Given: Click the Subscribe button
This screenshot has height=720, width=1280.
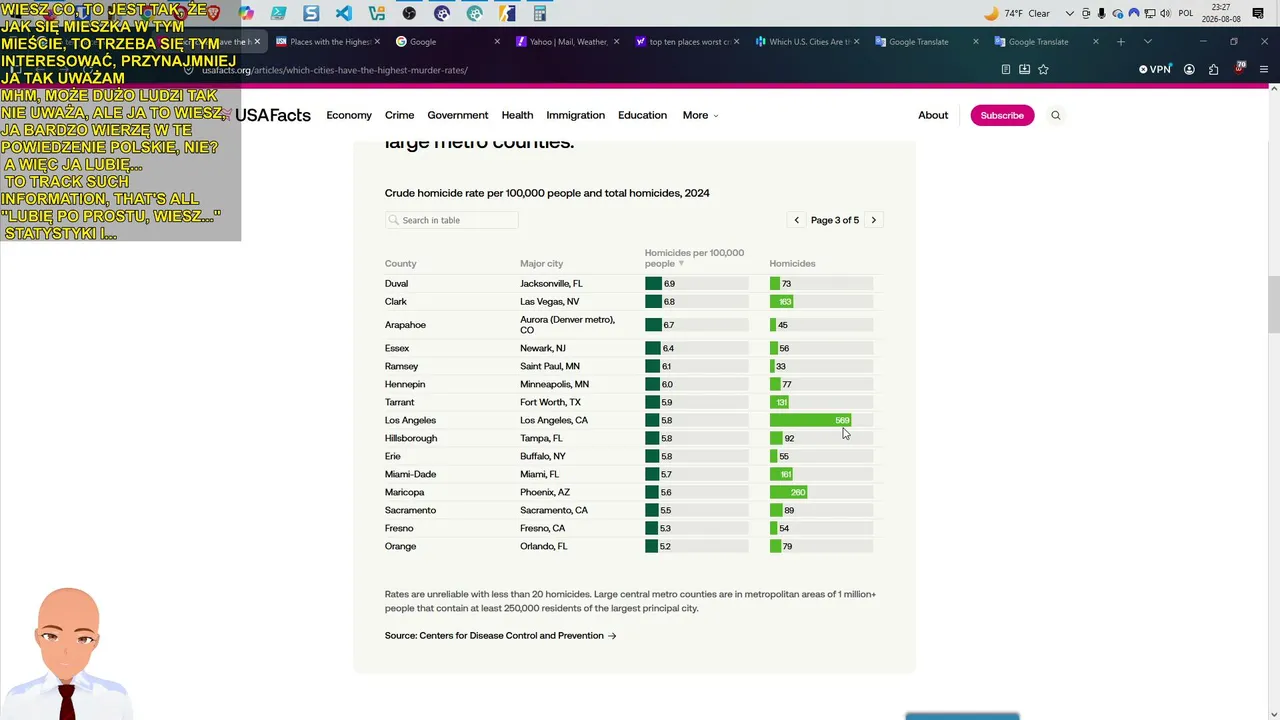Looking at the screenshot, I should (1002, 115).
